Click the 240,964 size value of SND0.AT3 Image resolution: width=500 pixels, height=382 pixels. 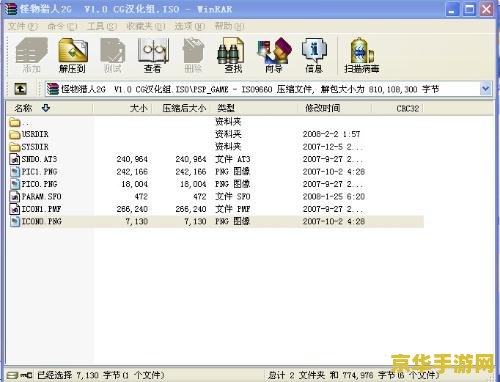tap(132, 159)
